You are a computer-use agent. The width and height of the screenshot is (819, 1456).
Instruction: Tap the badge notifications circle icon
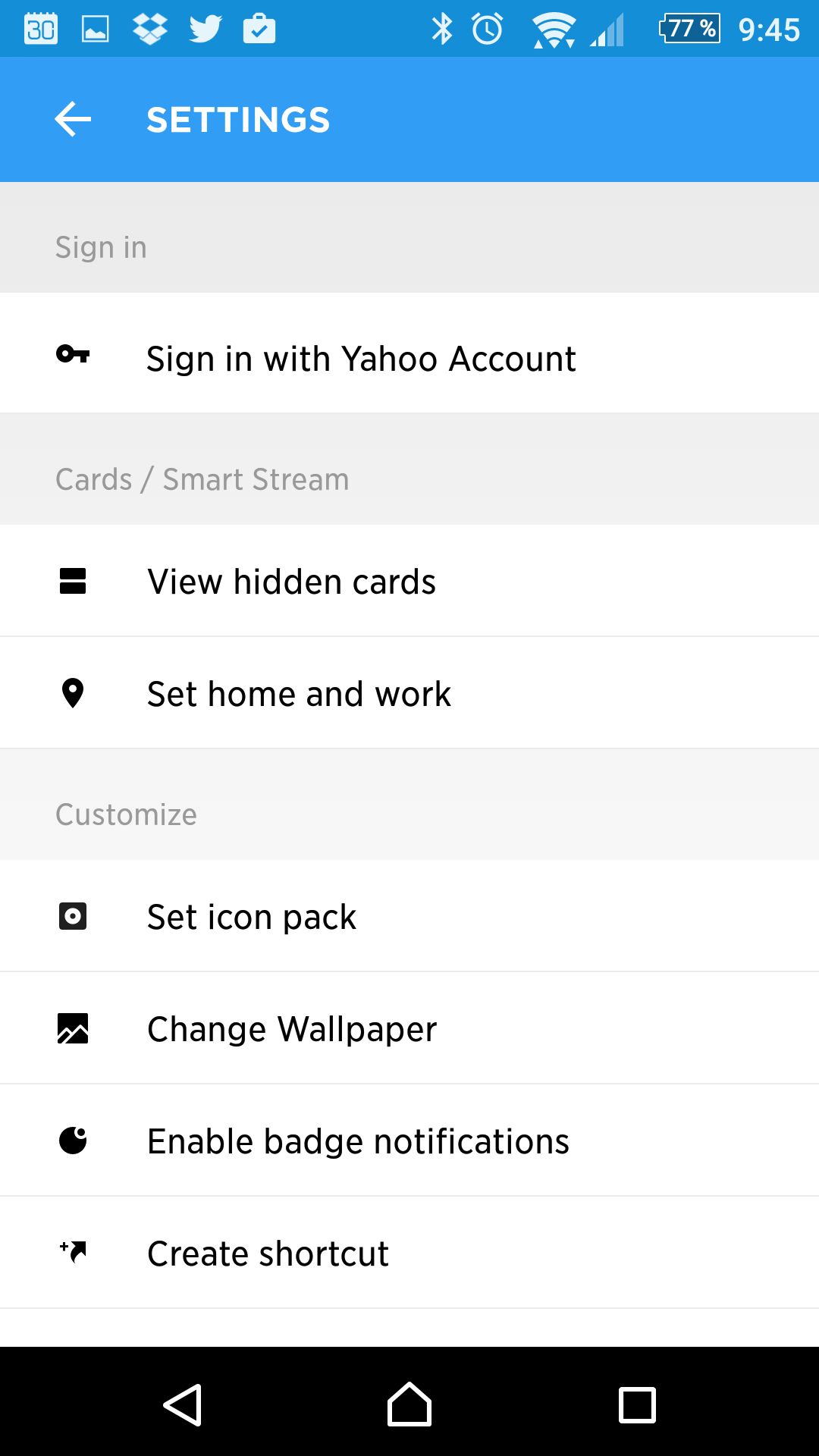(x=73, y=1141)
